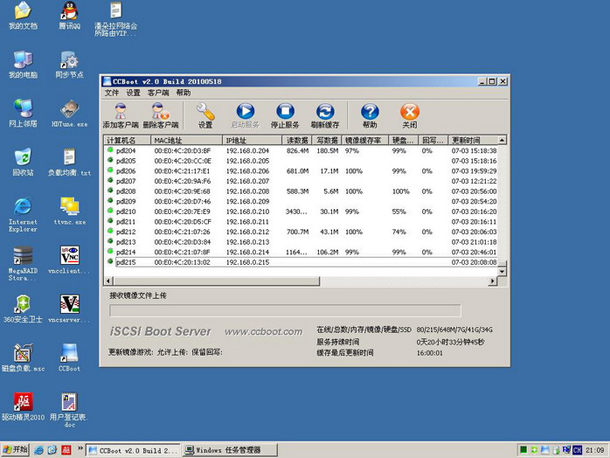Click the CCBoot v2.0 taskbar button

pos(133,450)
